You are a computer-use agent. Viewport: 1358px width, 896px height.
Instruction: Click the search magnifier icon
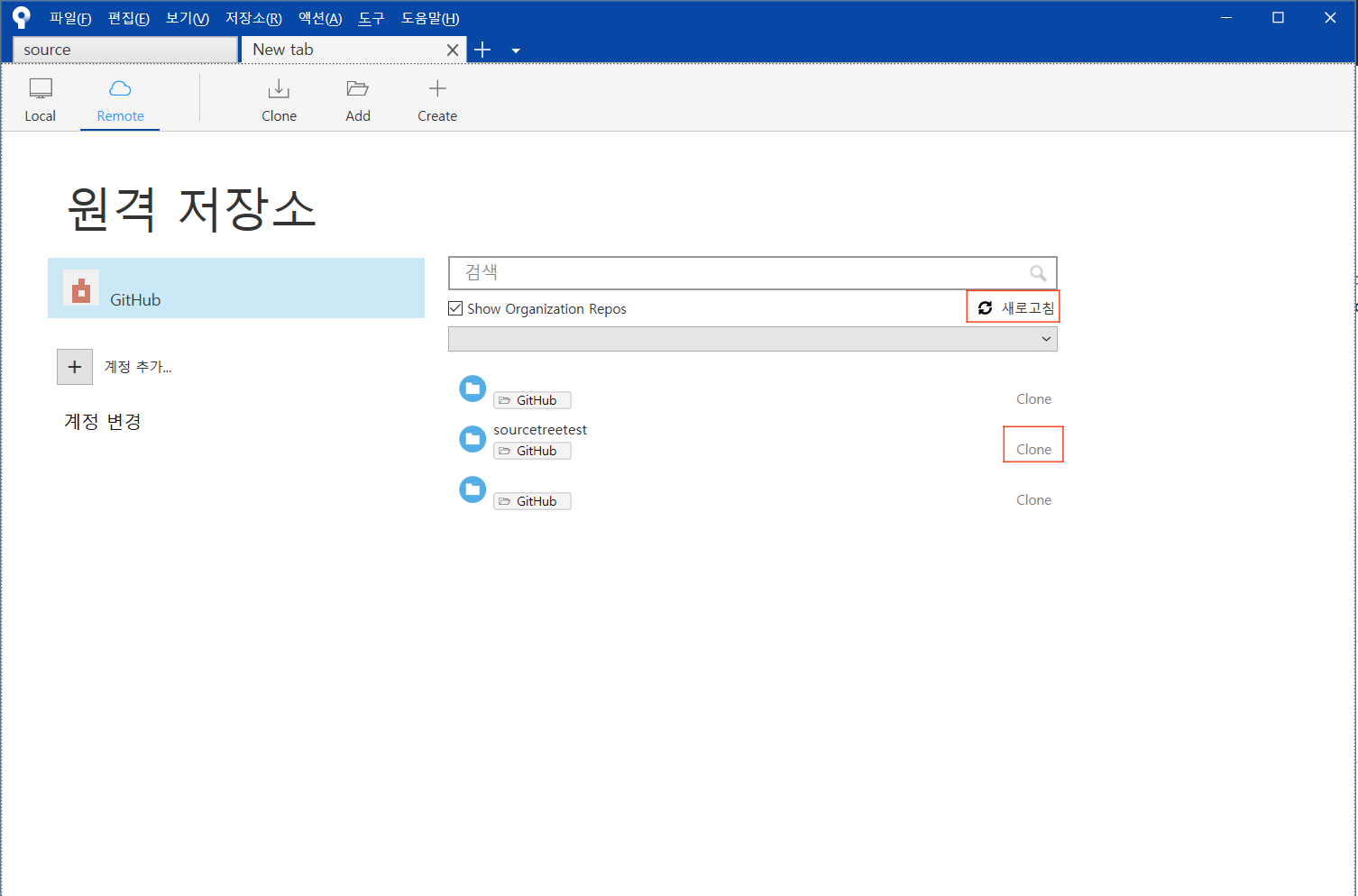(x=1038, y=272)
